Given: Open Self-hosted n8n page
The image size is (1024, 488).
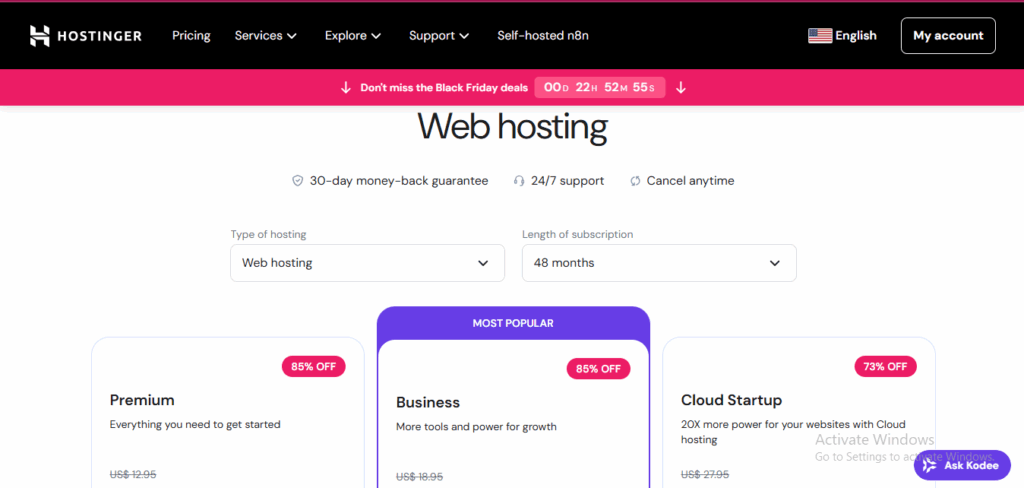Looking at the screenshot, I should click(543, 36).
